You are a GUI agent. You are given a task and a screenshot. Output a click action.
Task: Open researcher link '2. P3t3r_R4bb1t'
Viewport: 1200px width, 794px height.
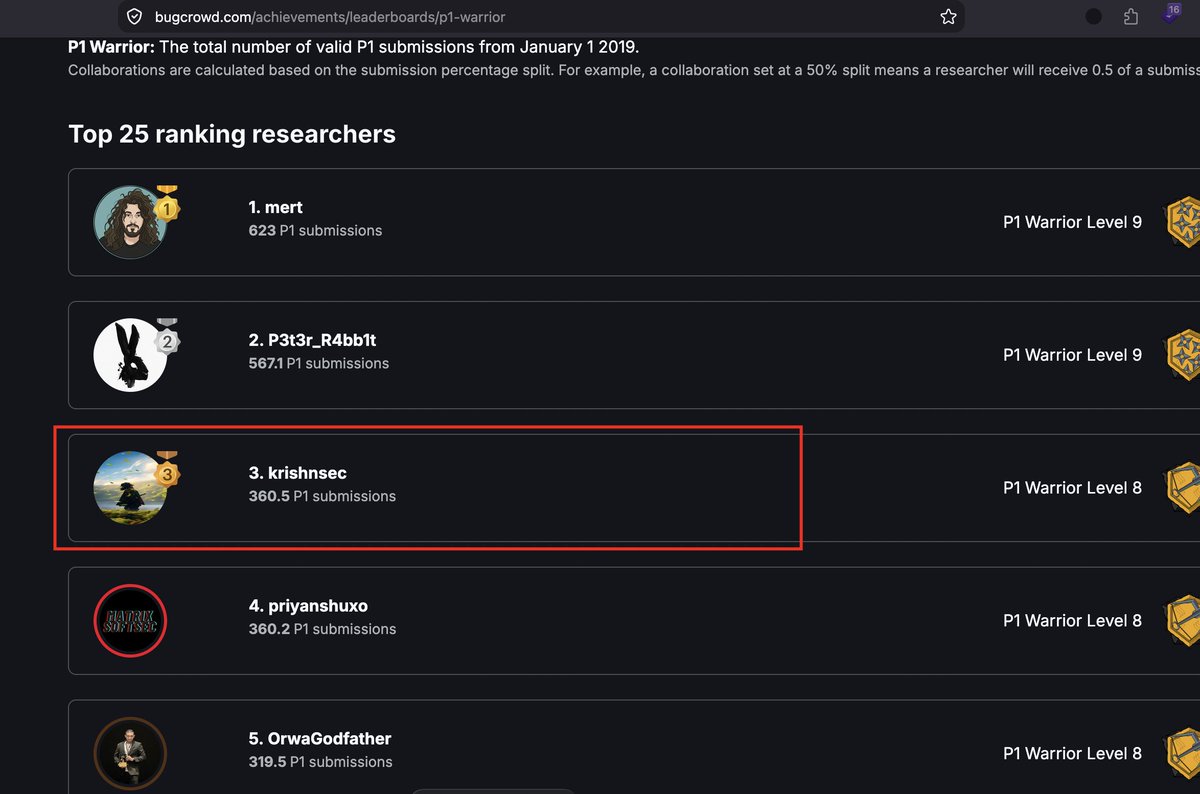tap(312, 340)
